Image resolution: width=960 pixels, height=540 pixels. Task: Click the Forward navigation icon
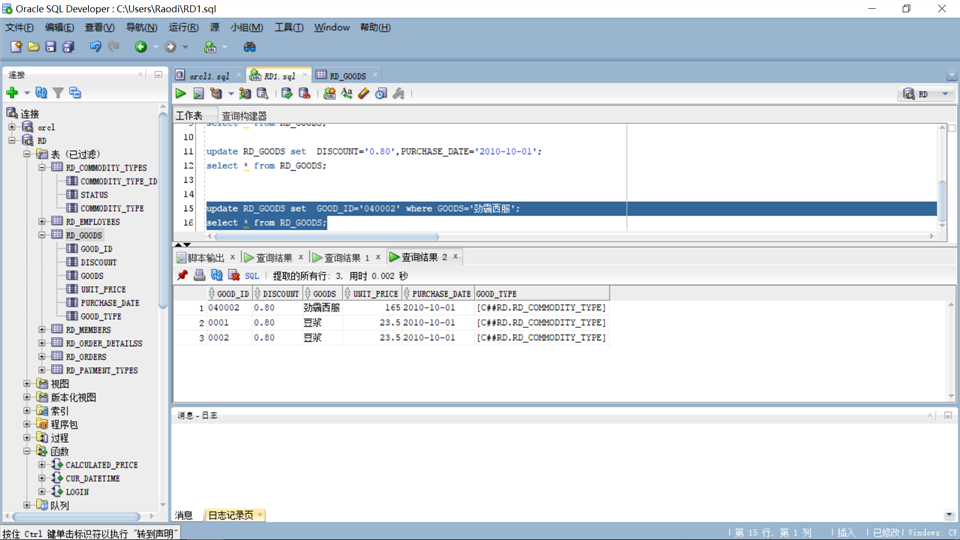click(x=170, y=47)
